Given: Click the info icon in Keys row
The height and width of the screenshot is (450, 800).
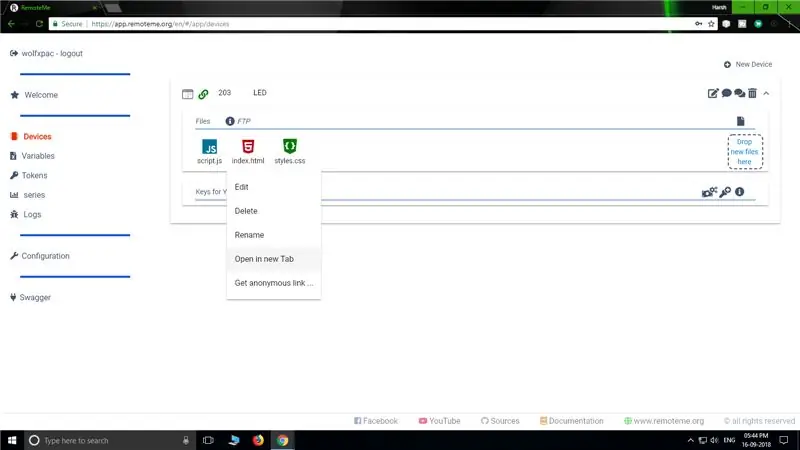Looking at the screenshot, I should (x=739, y=192).
